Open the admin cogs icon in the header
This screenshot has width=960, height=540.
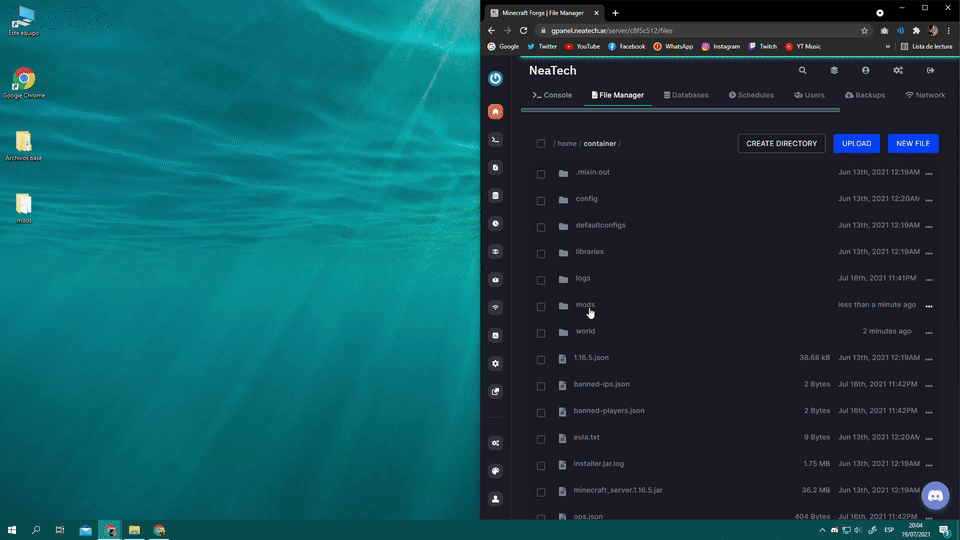pyautogui.click(x=898, y=70)
